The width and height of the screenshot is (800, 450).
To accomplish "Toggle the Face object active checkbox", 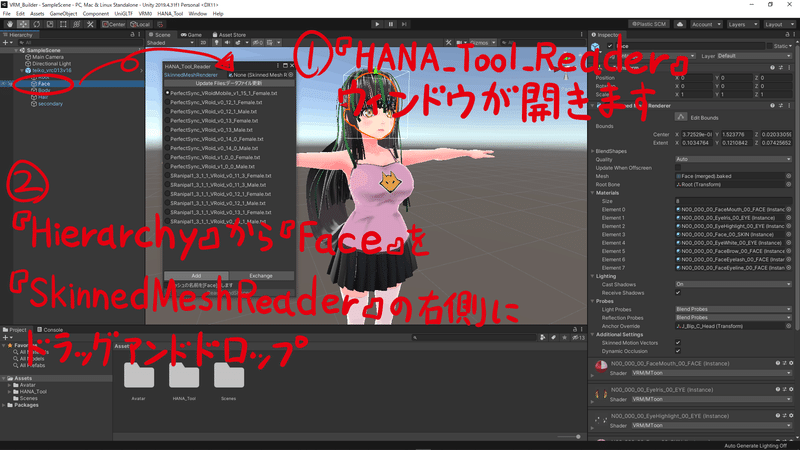I will pos(610,46).
